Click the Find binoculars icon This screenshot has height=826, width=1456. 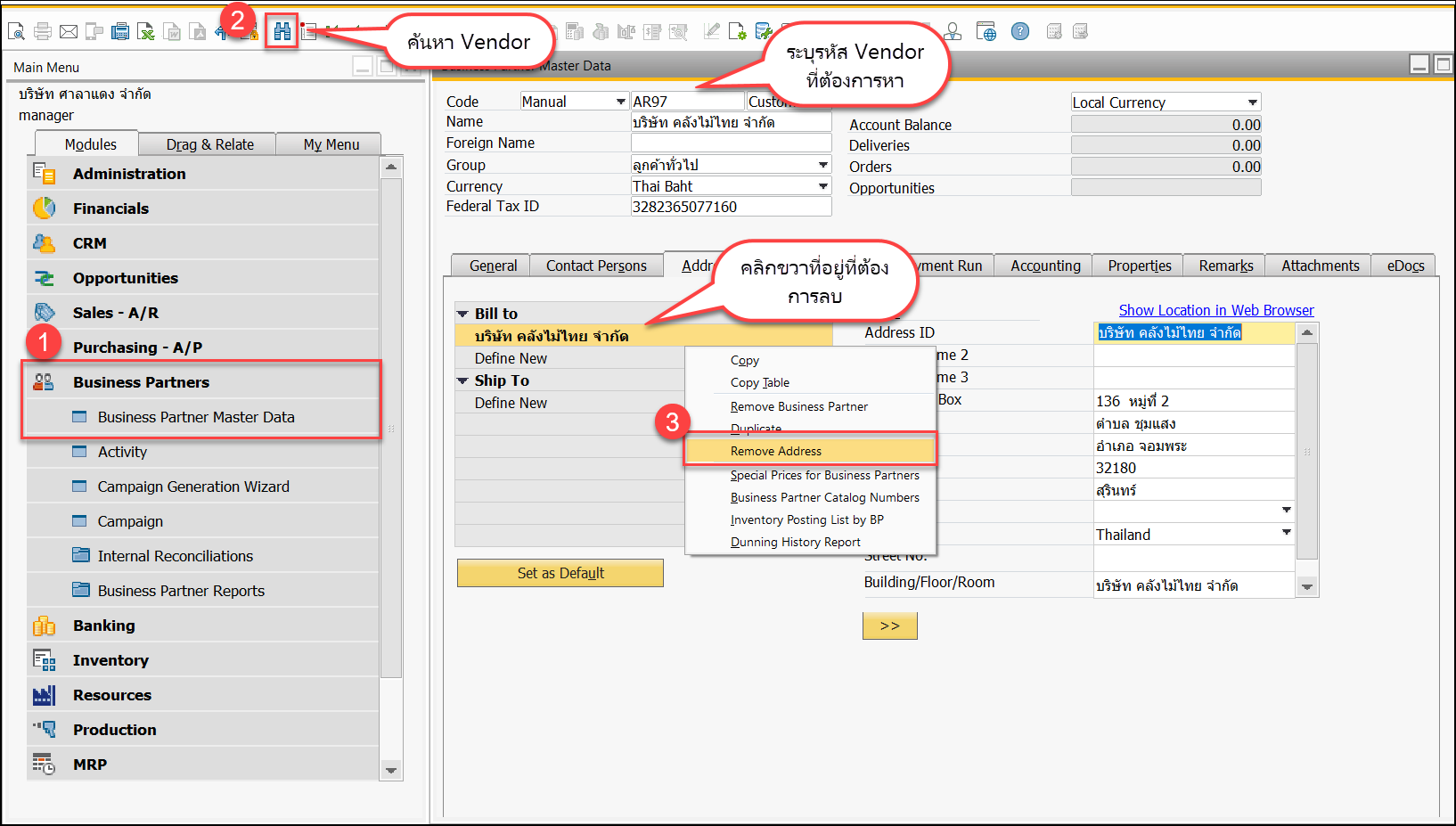click(282, 31)
